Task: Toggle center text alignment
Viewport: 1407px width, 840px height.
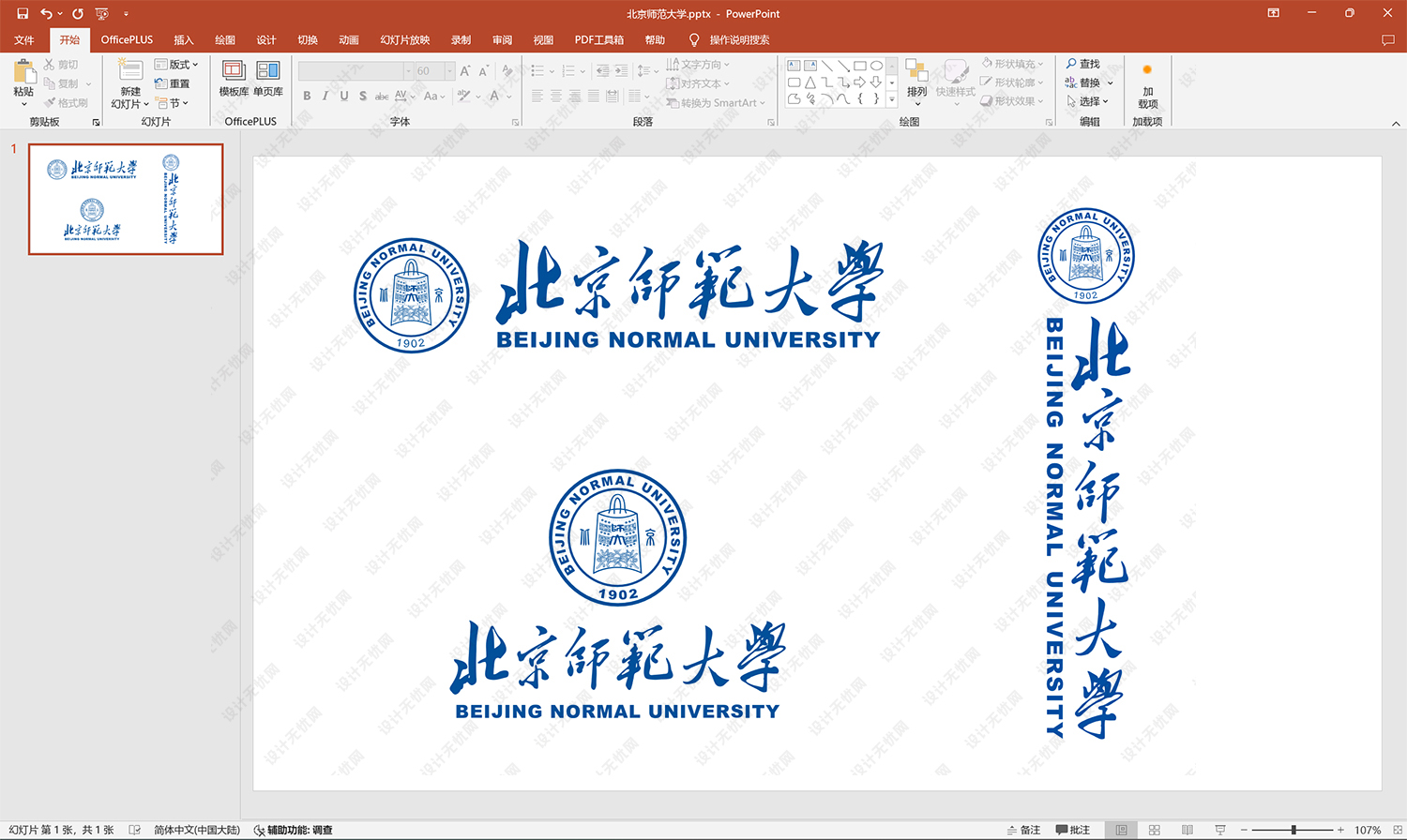Action: 556,96
